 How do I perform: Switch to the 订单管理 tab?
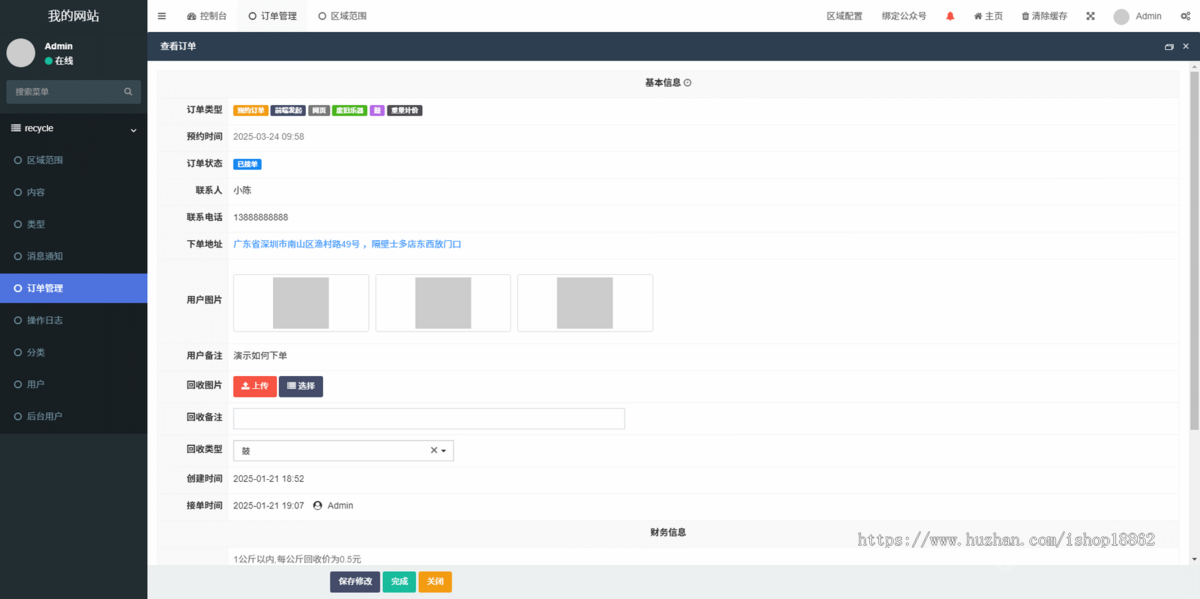273,16
